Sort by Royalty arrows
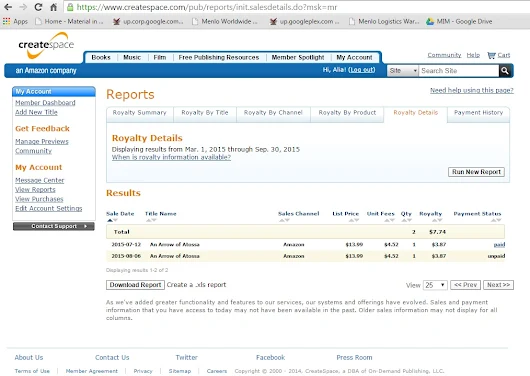530x376 pixels. 437,220
